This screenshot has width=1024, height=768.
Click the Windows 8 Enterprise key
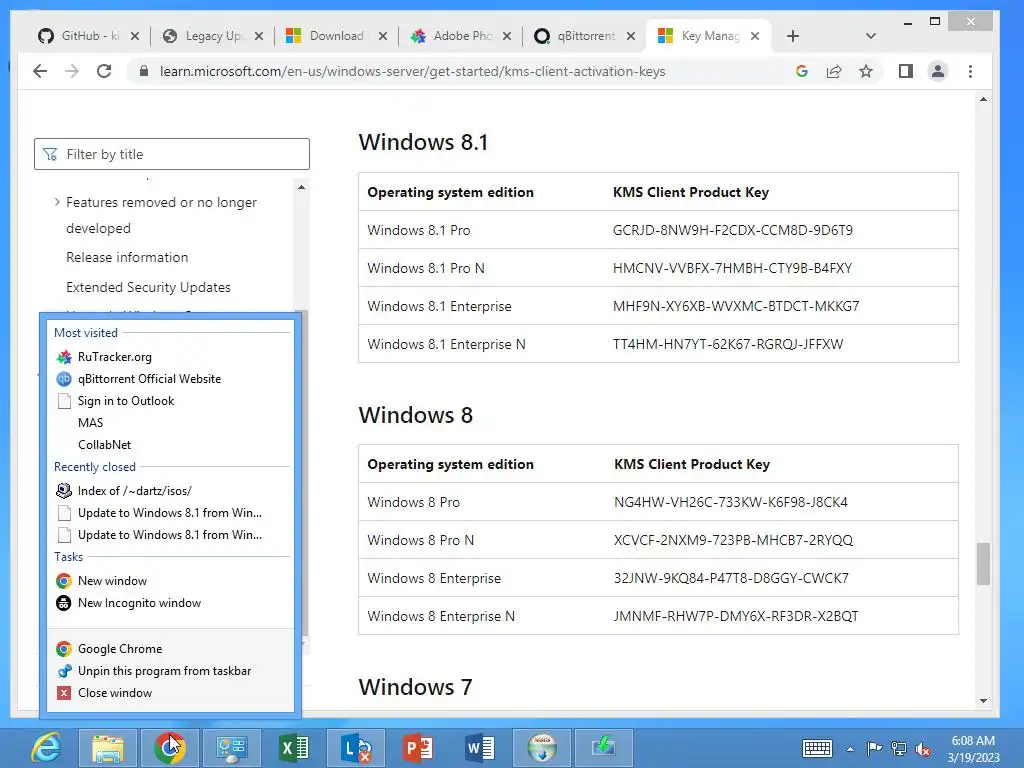coord(731,578)
